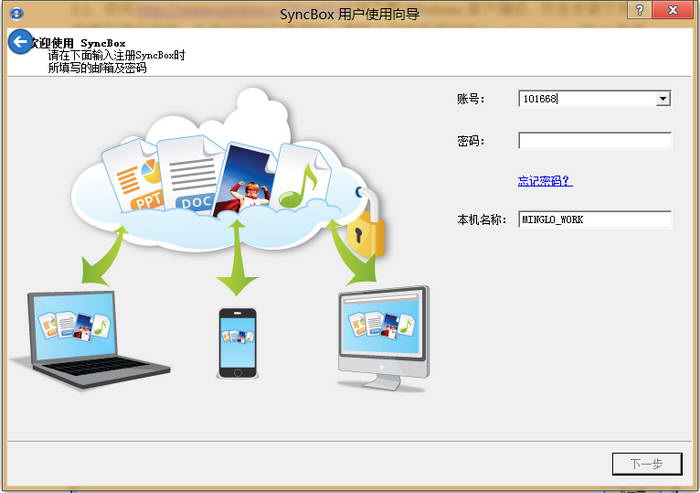This screenshot has width=700, height=493.
Task: Open help with the question mark button
Action: tap(639, 10)
